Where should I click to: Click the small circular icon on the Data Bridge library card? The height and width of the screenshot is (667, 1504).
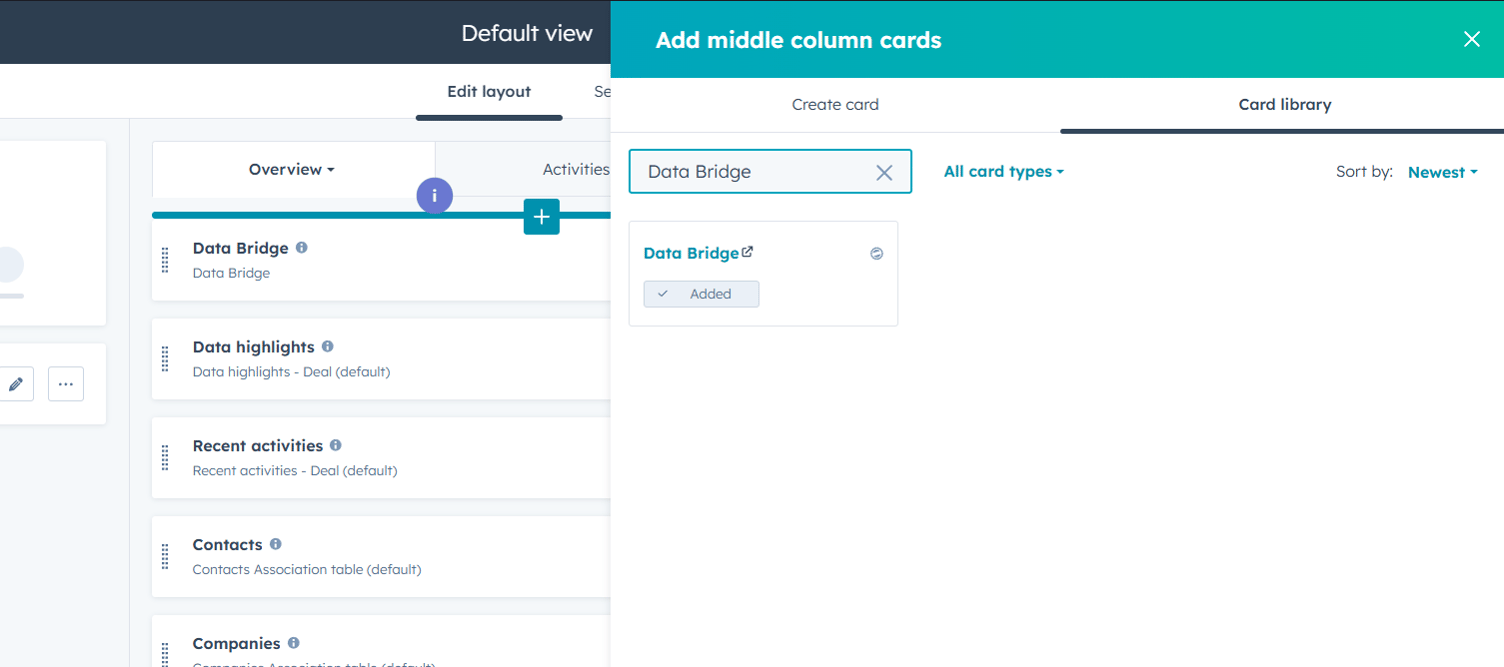(877, 254)
